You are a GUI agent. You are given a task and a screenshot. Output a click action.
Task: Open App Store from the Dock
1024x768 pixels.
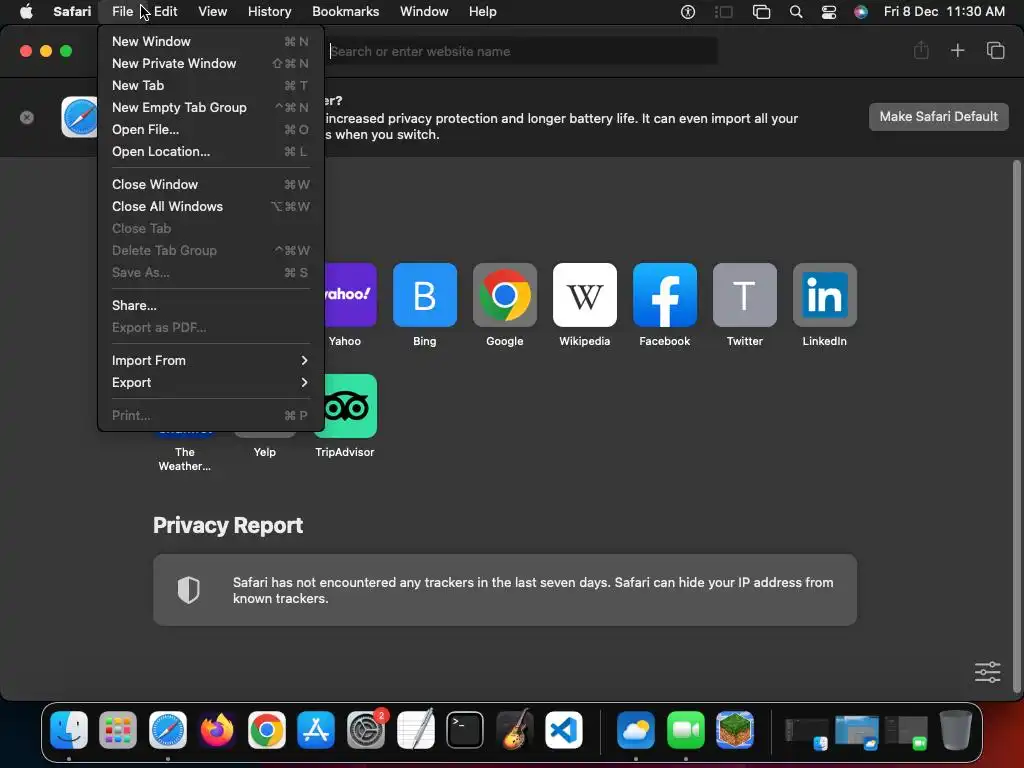pos(316,729)
